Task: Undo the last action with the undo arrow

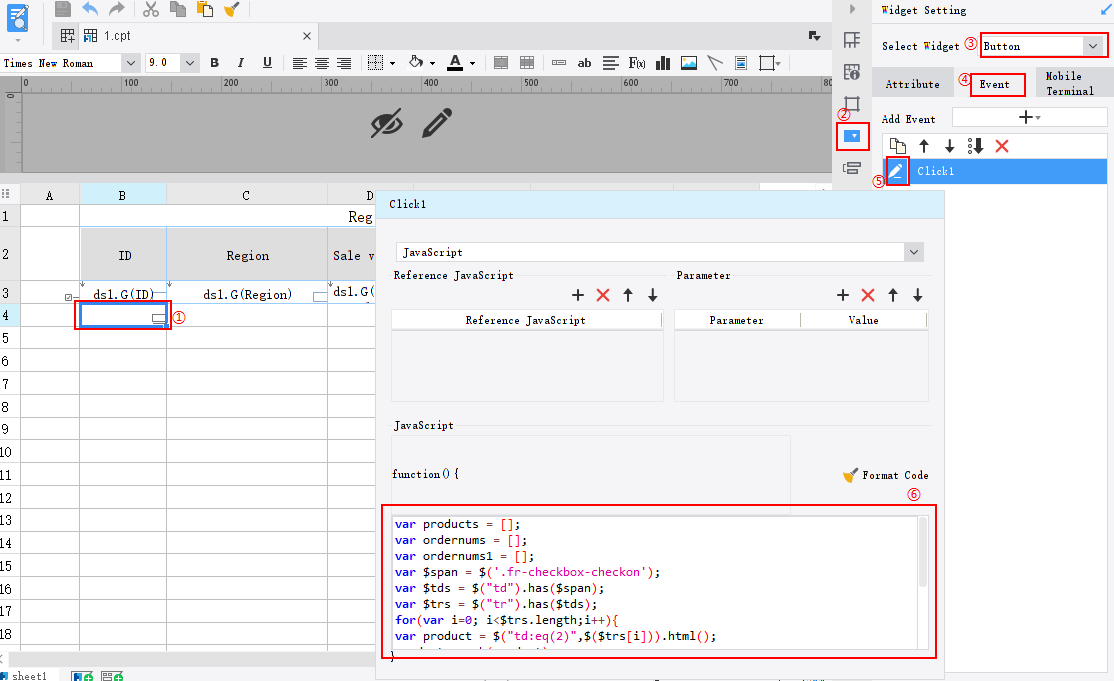Action: pyautogui.click(x=88, y=9)
